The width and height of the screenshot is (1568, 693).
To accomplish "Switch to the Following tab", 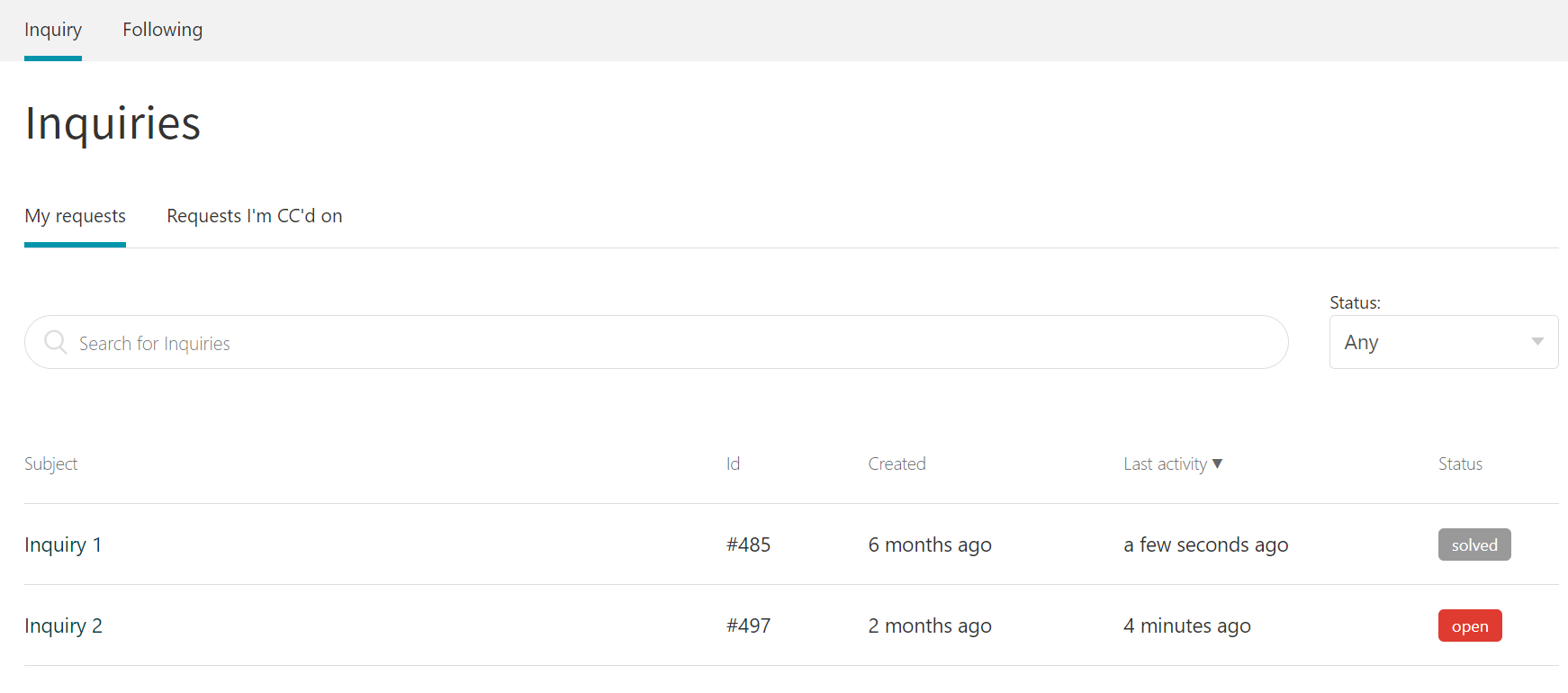I will (163, 30).
